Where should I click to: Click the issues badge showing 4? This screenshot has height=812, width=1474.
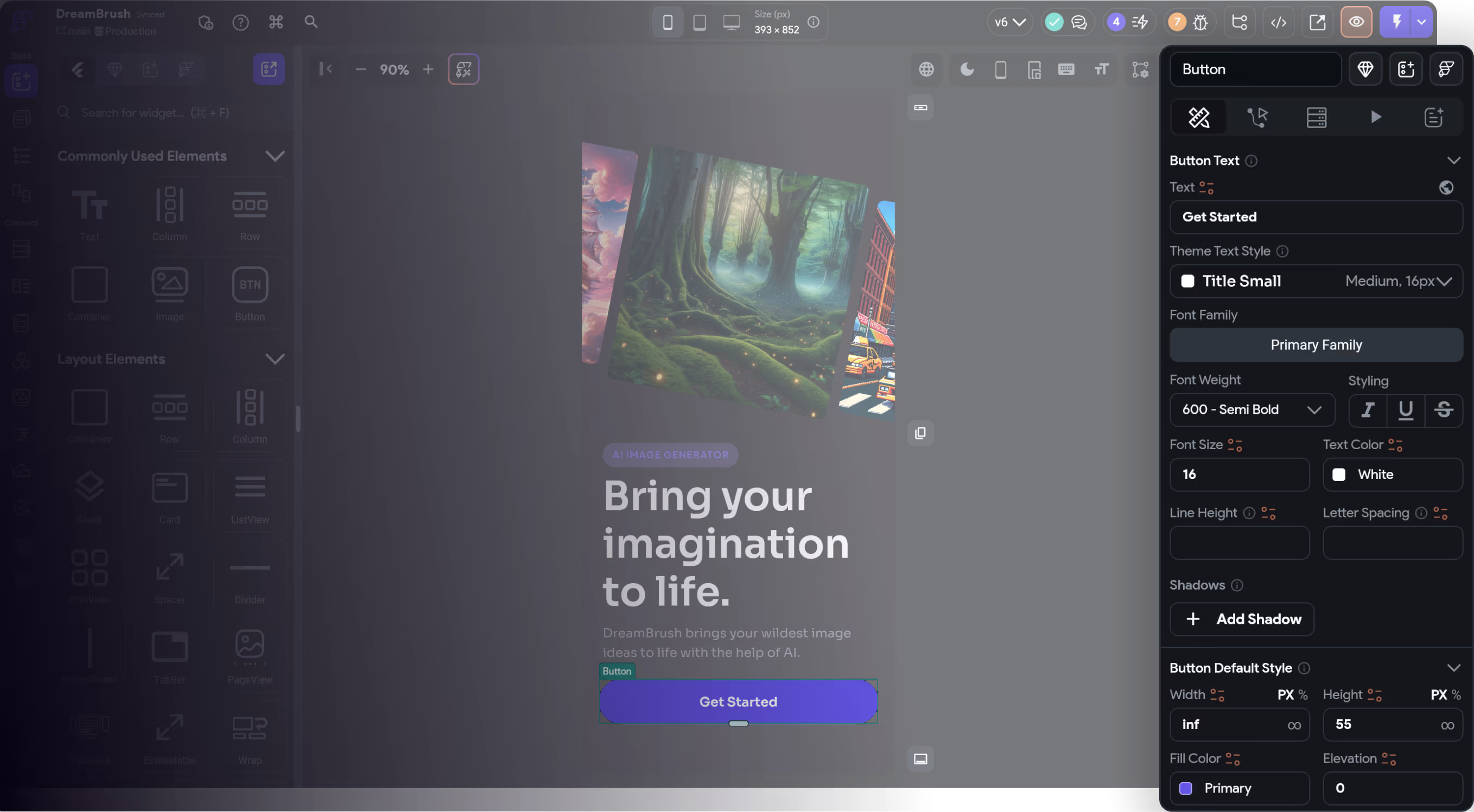click(1116, 22)
